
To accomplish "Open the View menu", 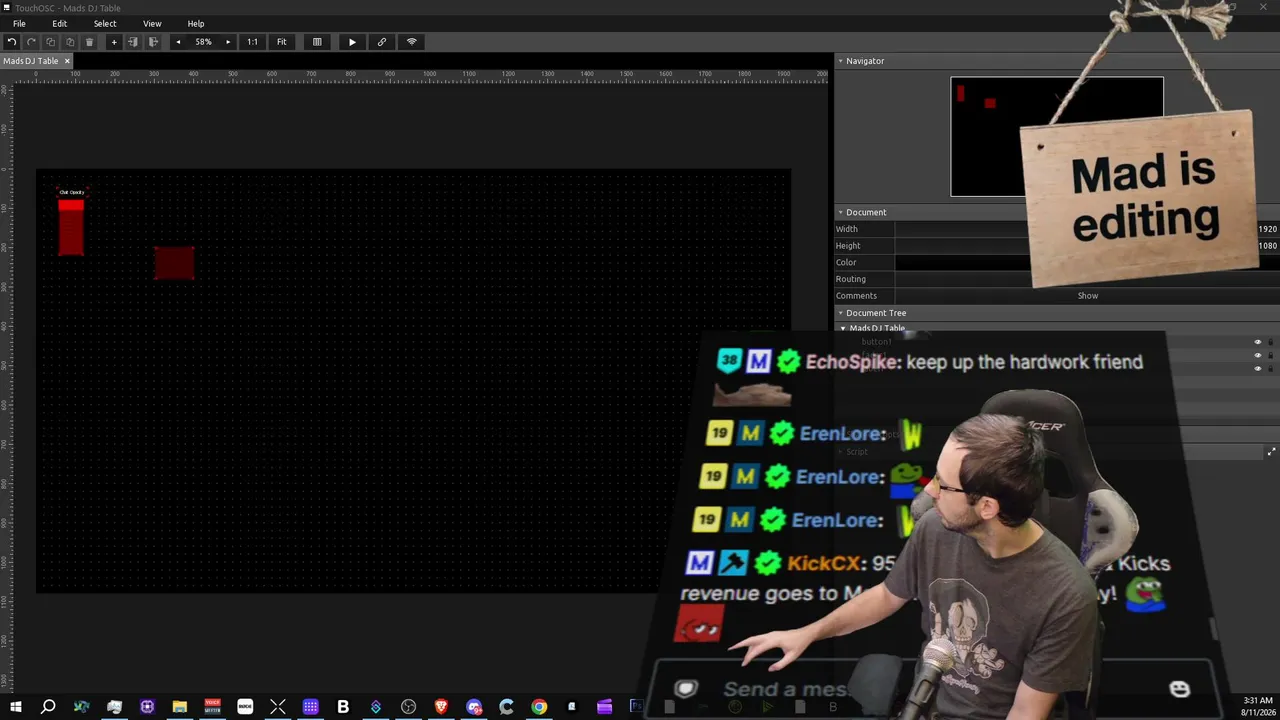I will click(x=152, y=24).
